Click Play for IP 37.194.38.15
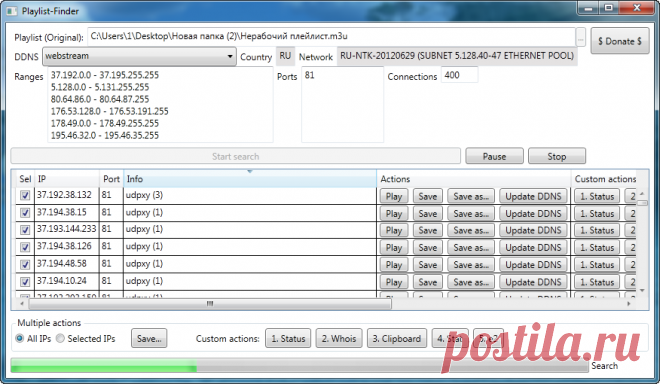Image resolution: width=660 pixels, height=384 pixels. click(x=394, y=214)
